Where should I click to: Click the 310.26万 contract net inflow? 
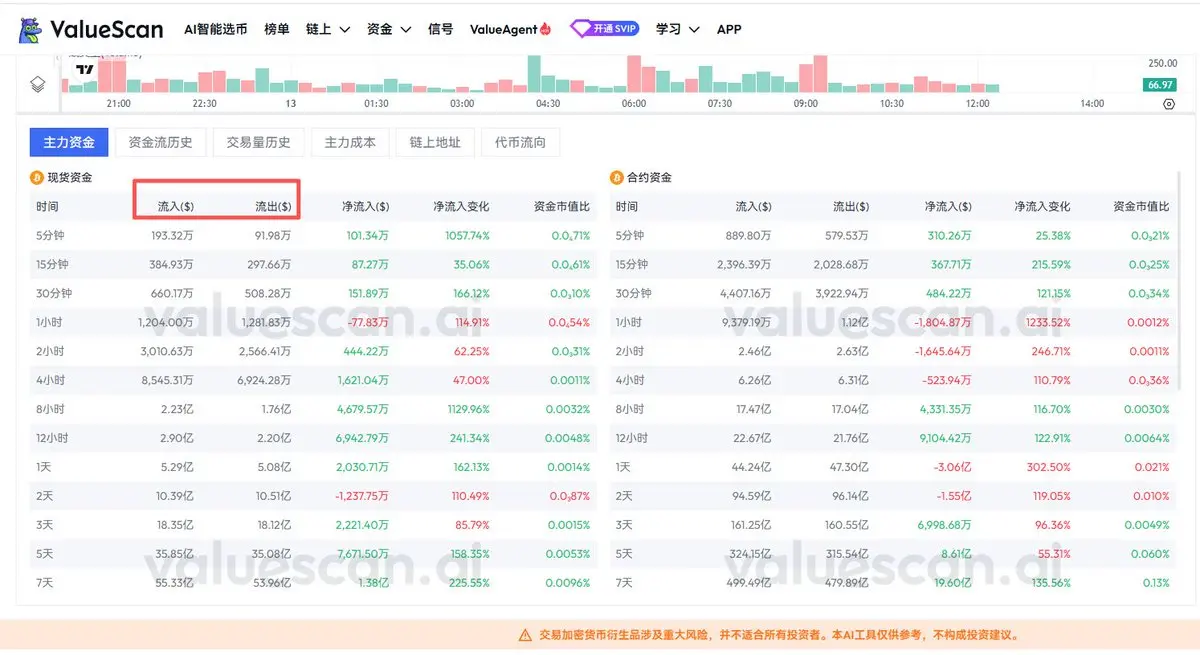tap(948, 236)
